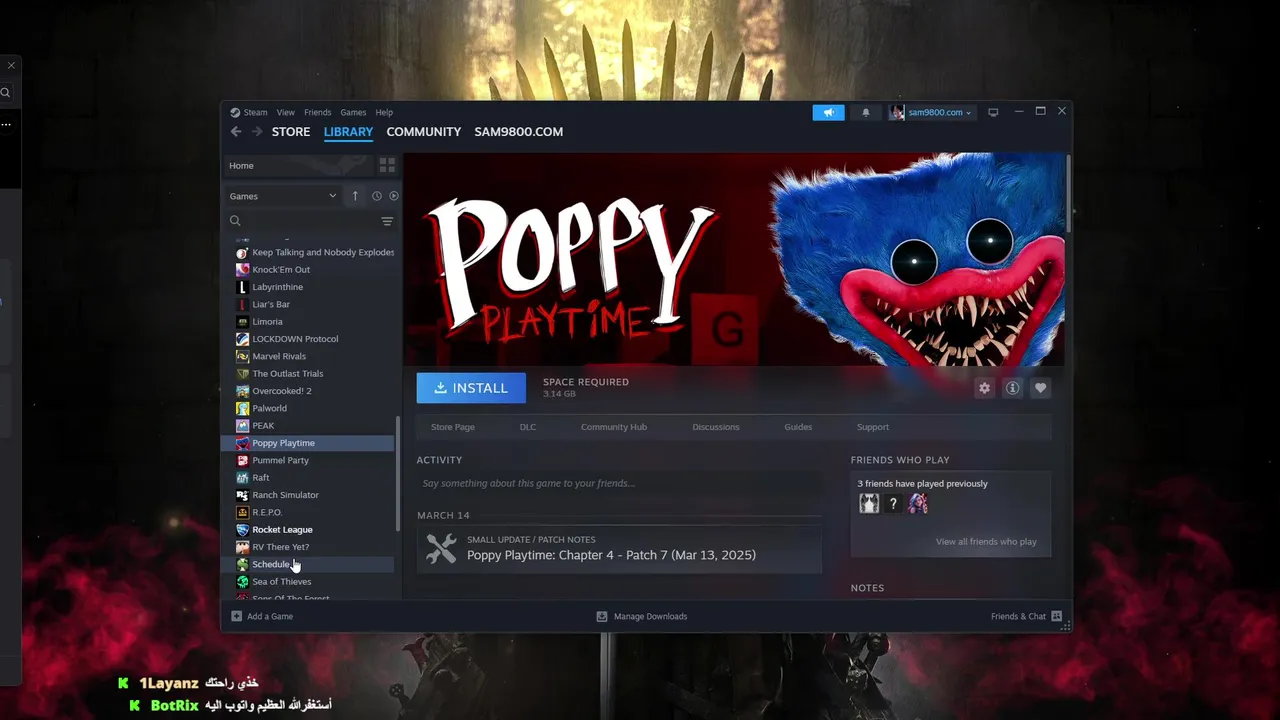Image resolution: width=1280 pixels, height=720 pixels.
Task: Open the announcements megaphone button
Action: coord(828,113)
